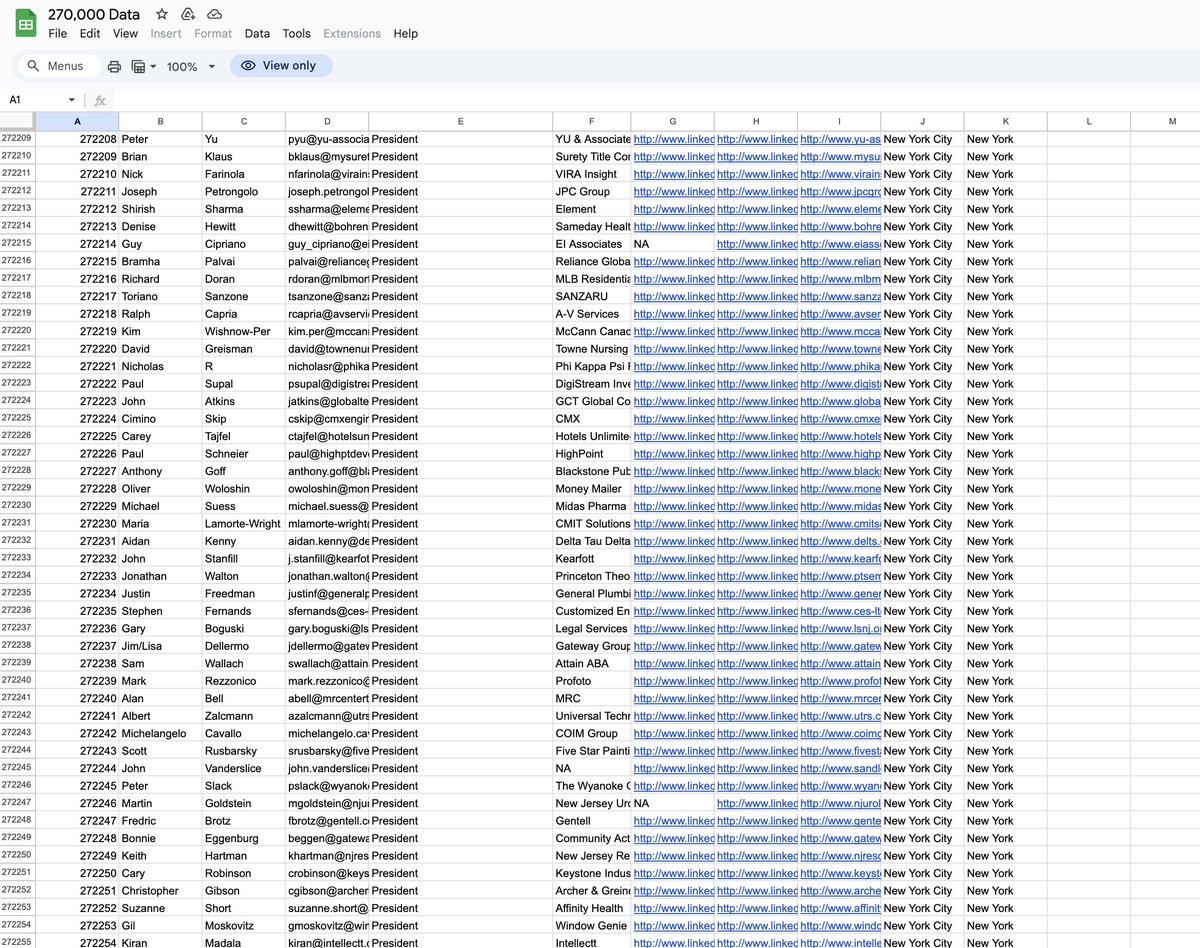Click the Midas Pharma company cell
Image resolution: width=1200 pixels, height=948 pixels.
591,506
